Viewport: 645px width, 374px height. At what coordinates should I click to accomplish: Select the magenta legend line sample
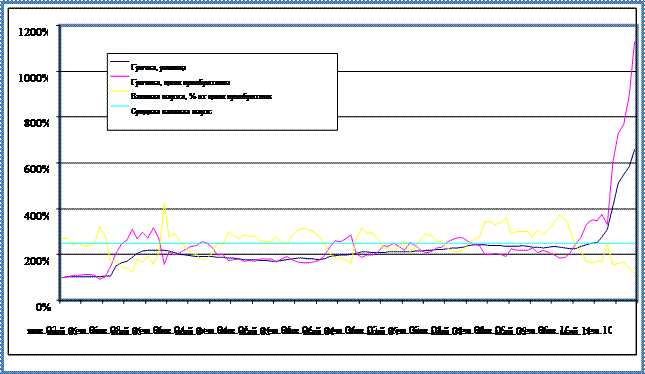(120, 77)
